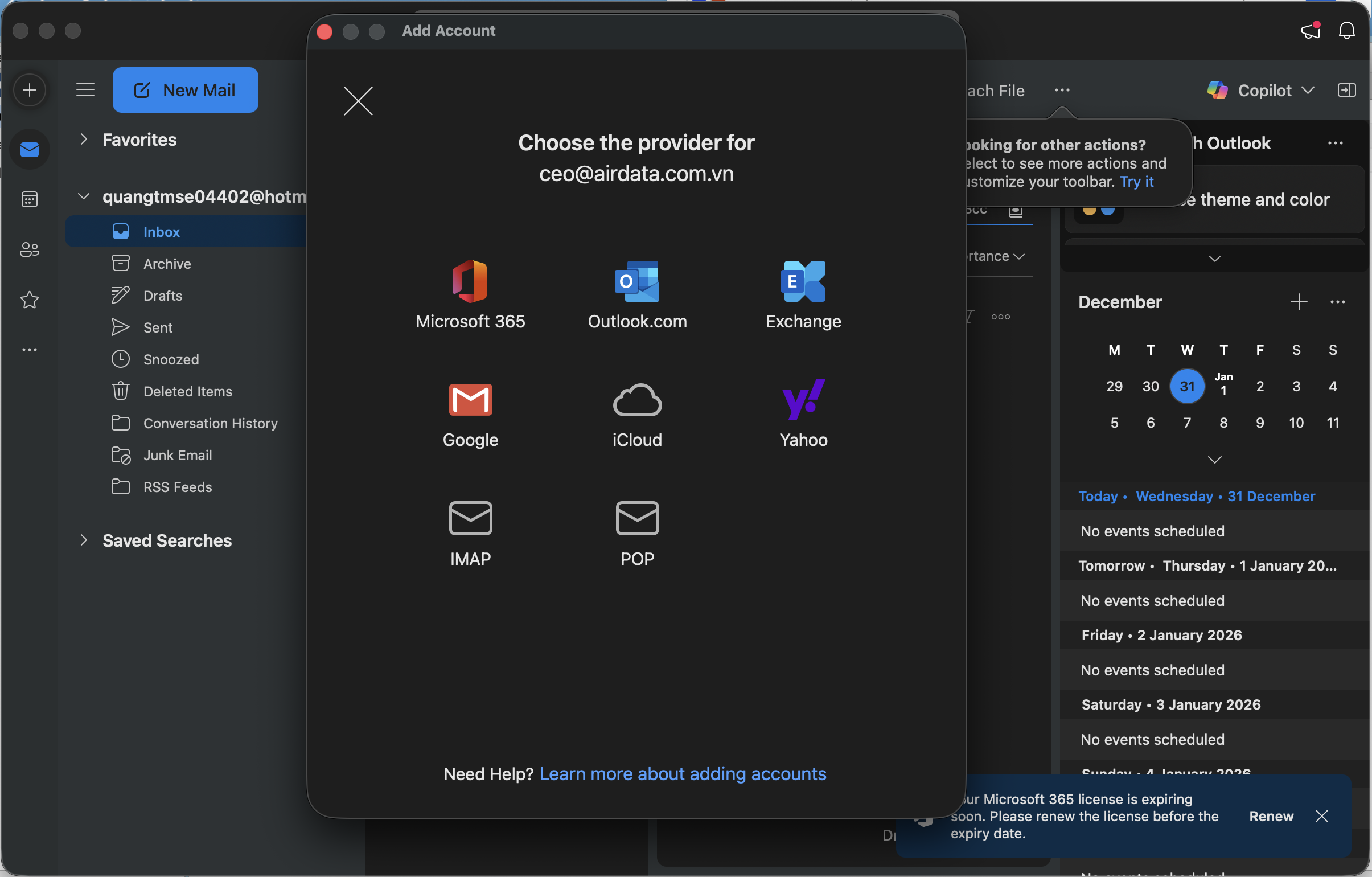
Task: Open the Calendar view in sidebar
Action: coord(30,199)
